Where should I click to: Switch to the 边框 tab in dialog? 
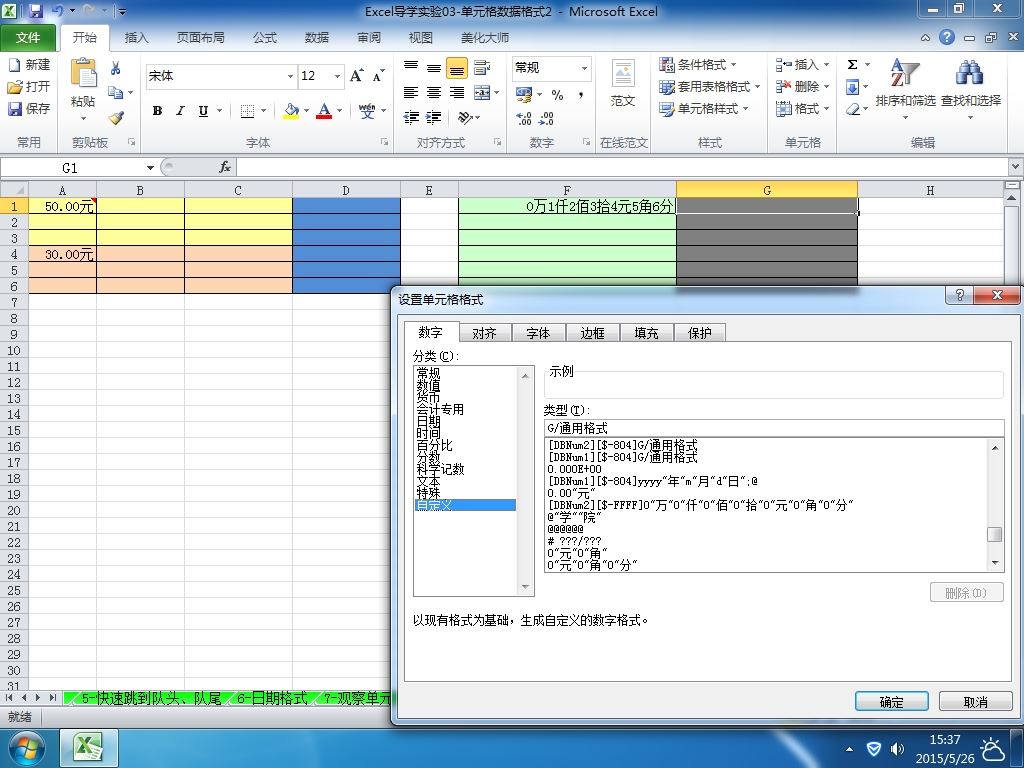point(592,333)
